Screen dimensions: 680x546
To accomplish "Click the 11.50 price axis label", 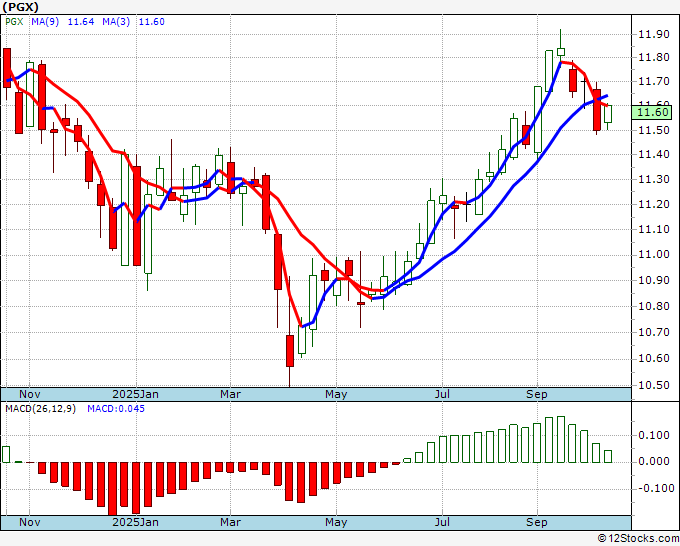I will [654, 130].
